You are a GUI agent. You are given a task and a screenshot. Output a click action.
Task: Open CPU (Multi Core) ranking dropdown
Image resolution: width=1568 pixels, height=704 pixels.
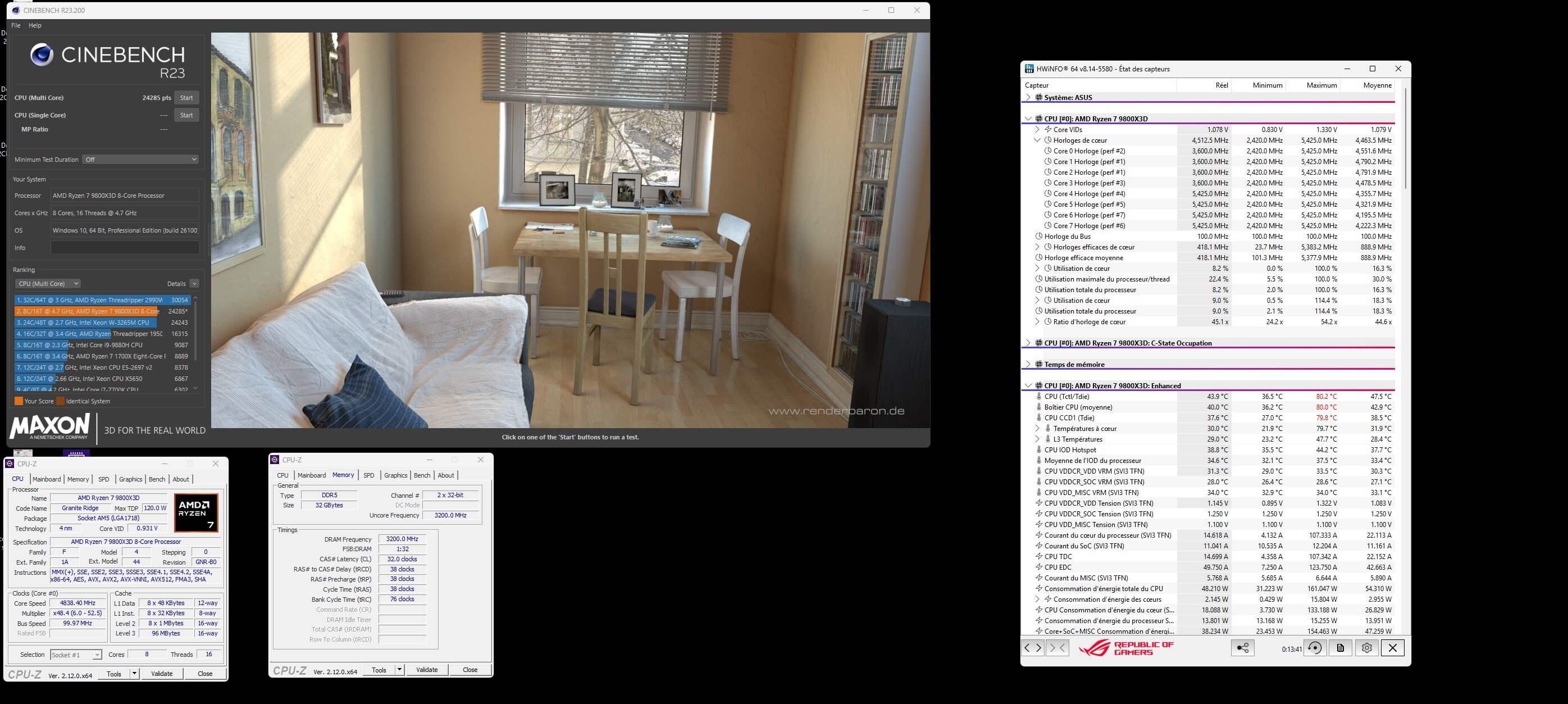[48, 284]
